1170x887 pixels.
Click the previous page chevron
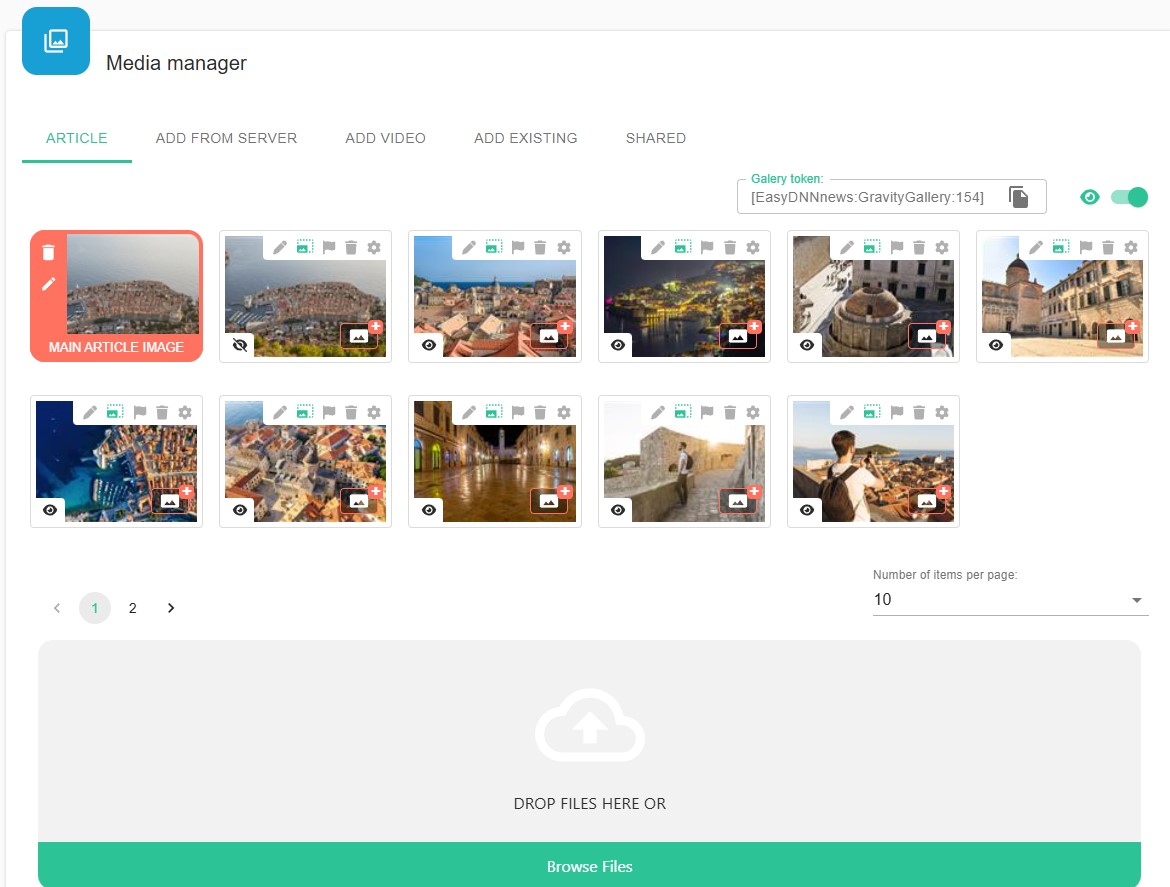57,608
